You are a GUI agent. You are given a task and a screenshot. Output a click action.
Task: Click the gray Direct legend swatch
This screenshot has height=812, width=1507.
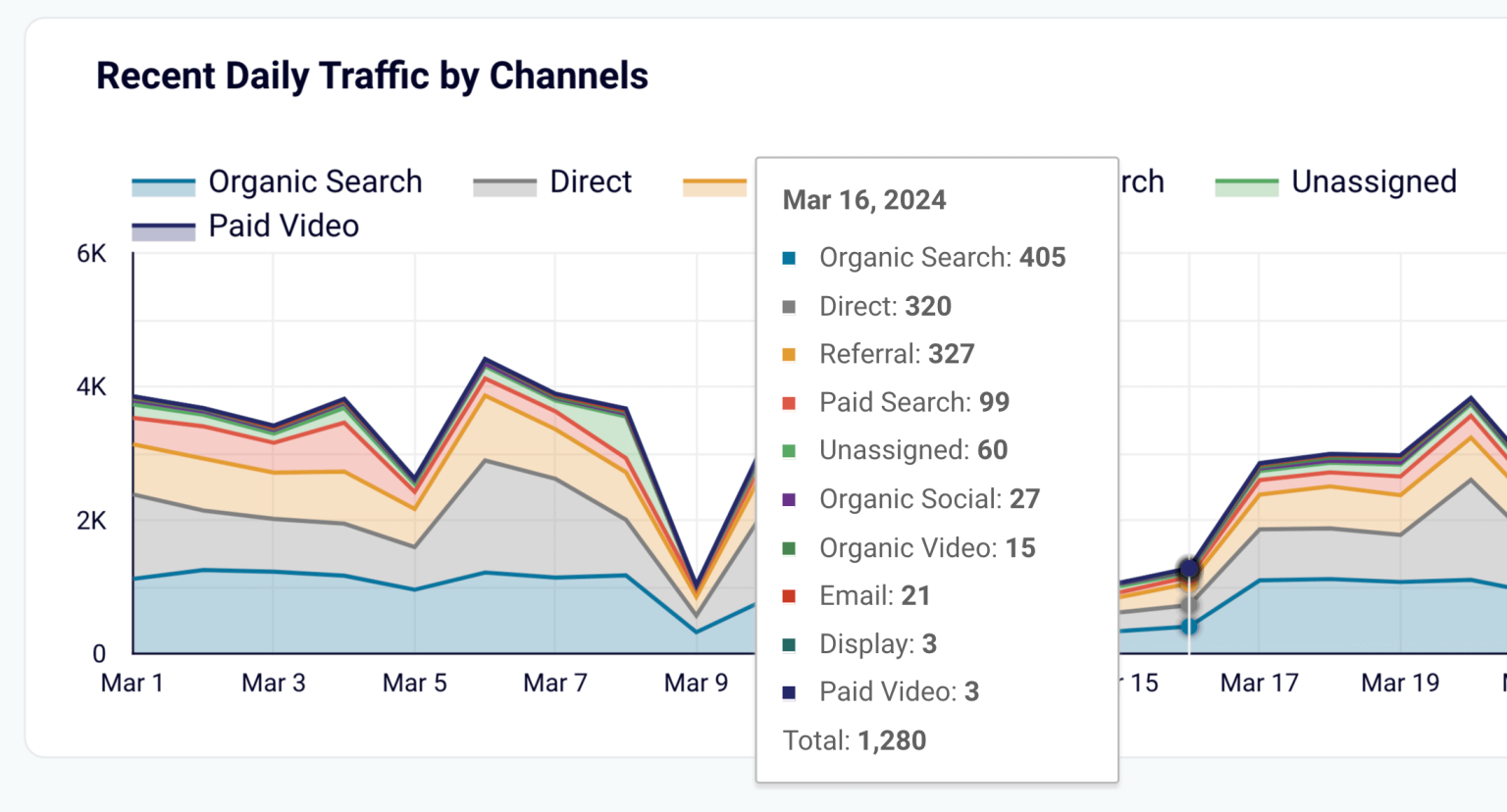[504, 183]
